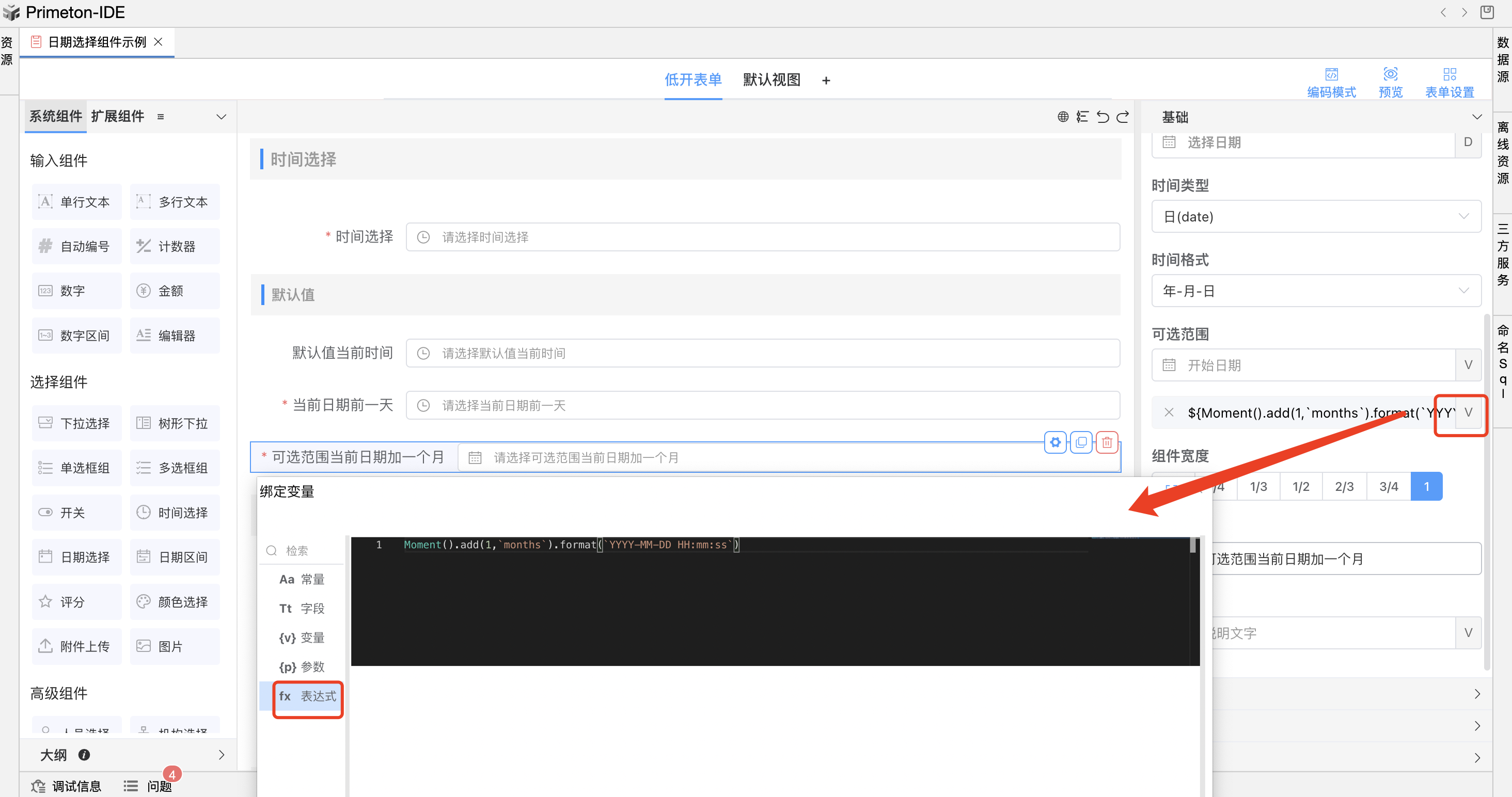Select width option 1/2
The width and height of the screenshot is (1512, 797).
pos(1301,487)
